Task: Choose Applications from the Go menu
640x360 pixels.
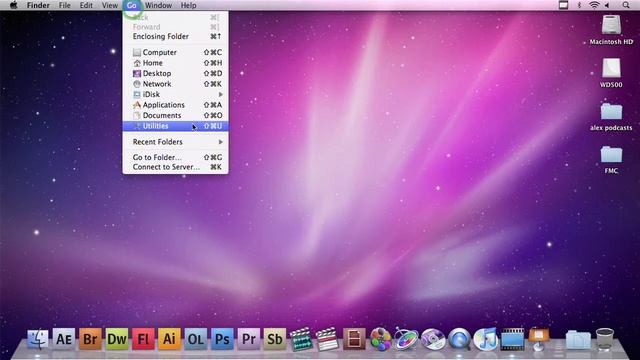Action: click(x=176, y=105)
